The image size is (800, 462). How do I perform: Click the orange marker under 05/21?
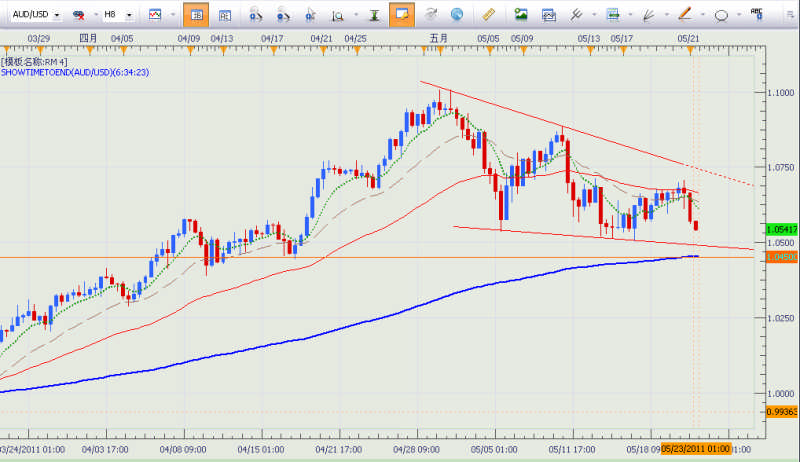coord(690,50)
